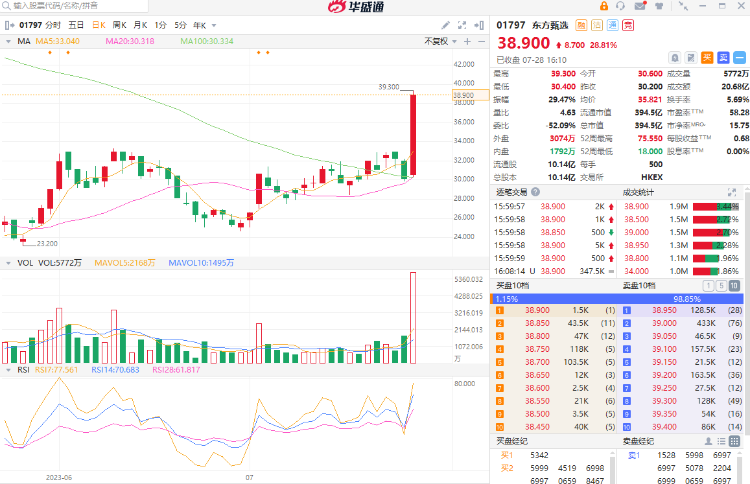Open the 不复权 adjustment dropdown
Image resolution: width=750 pixels, height=484 pixels.
click(436, 41)
